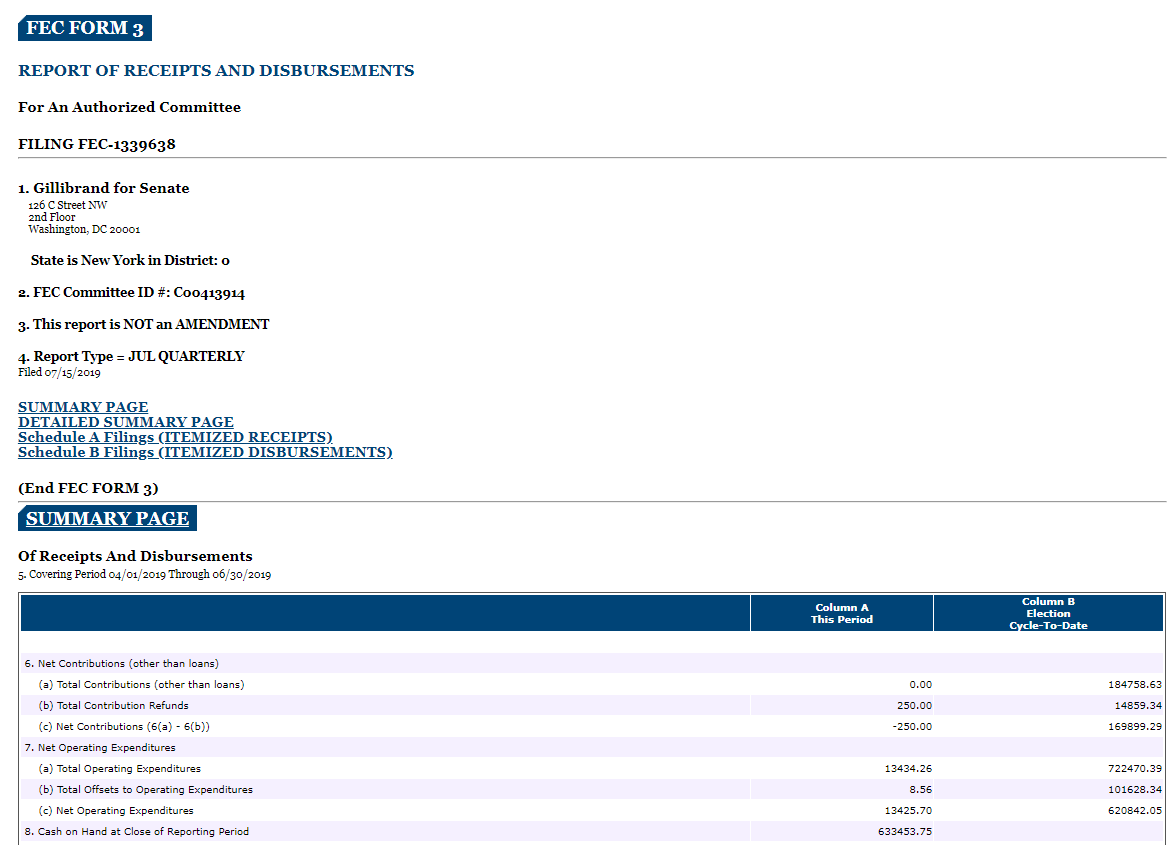Open Schedule B Filings itemized disbursements link
The width and height of the screenshot is (1173, 845).
pyautogui.click(x=205, y=452)
